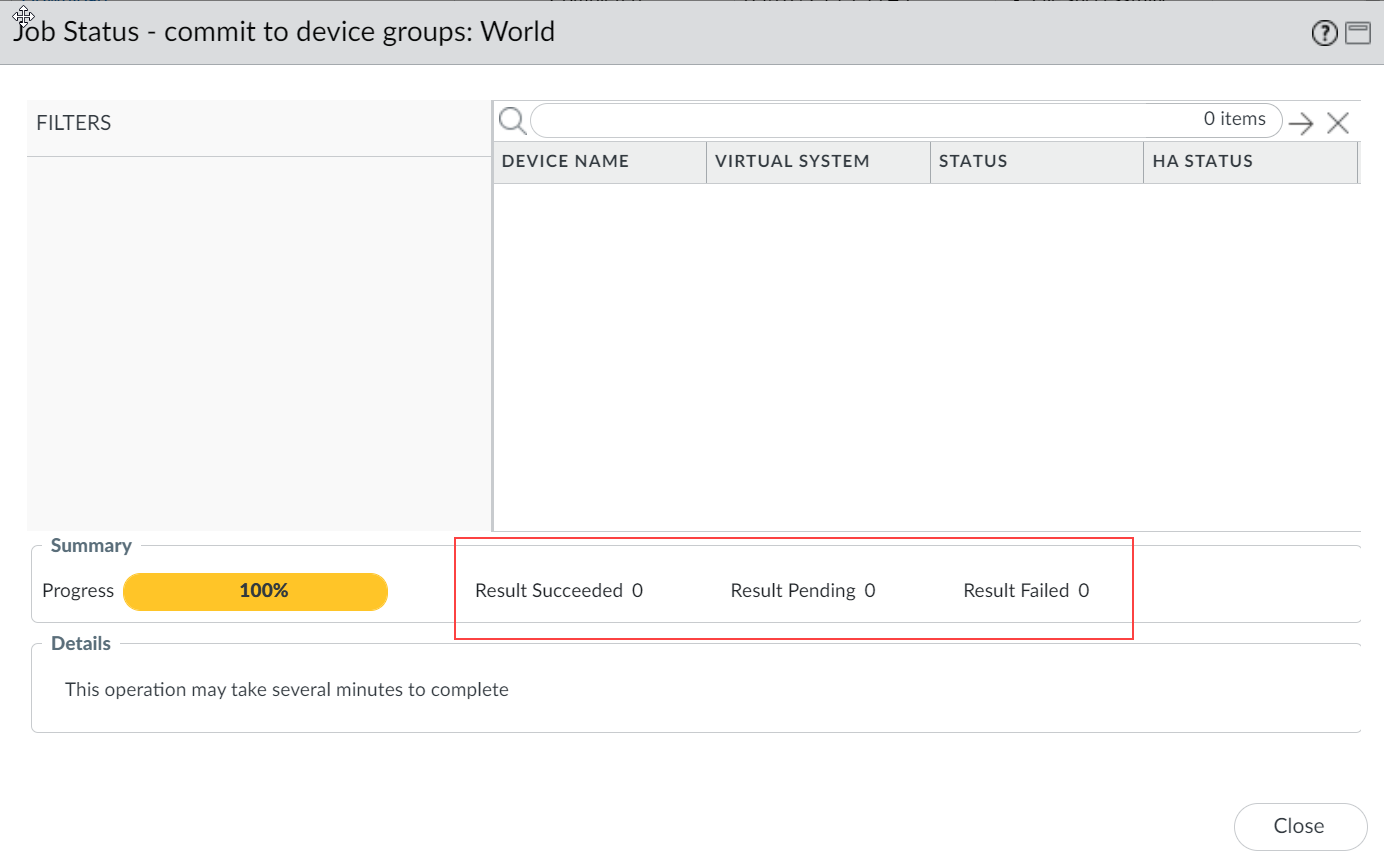The height and width of the screenshot is (866, 1384).
Task: Click the 0 items counter in the search bar
Action: coord(1236,119)
